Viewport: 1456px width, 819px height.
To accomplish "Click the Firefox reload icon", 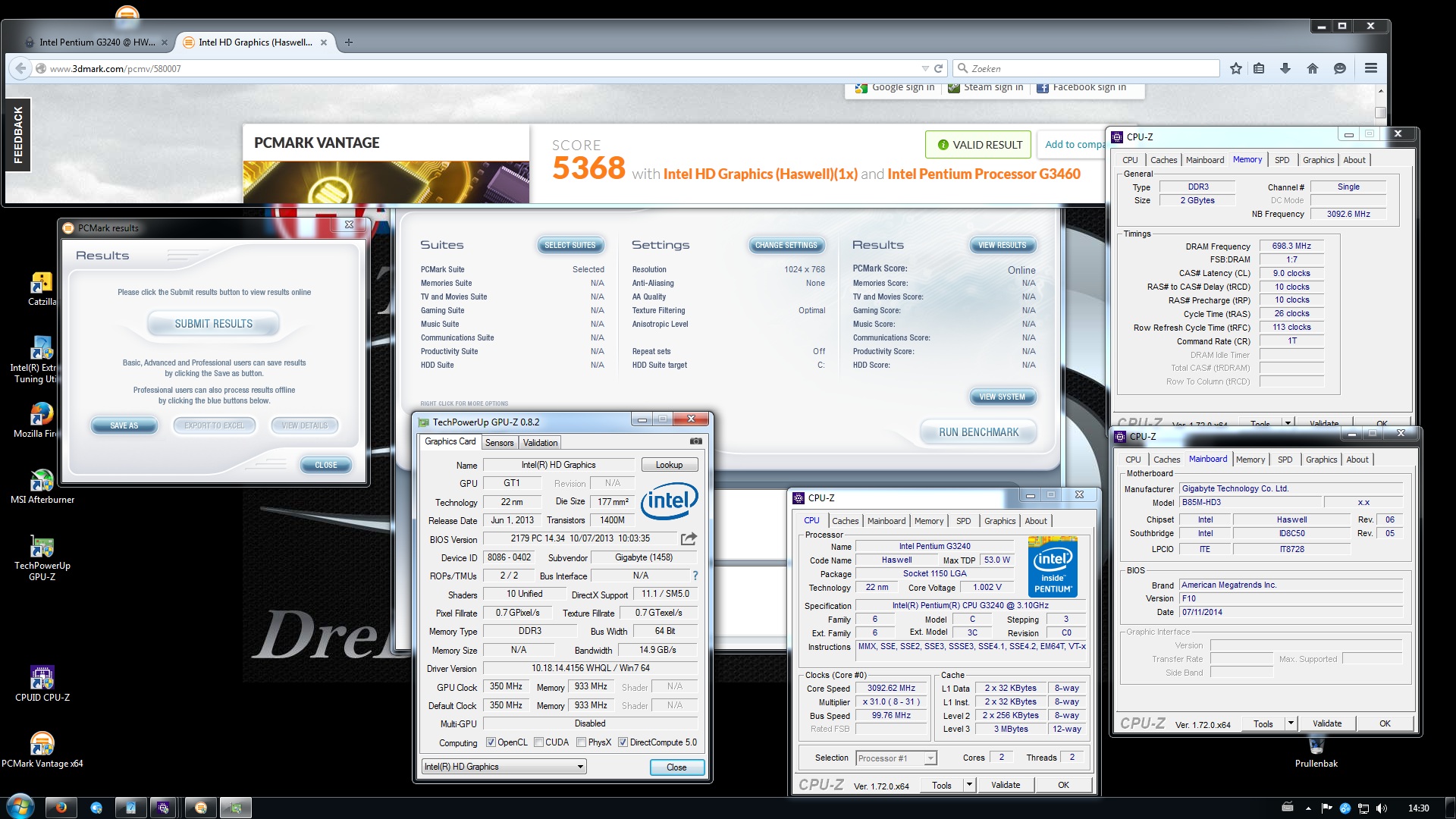I will [938, 68].
